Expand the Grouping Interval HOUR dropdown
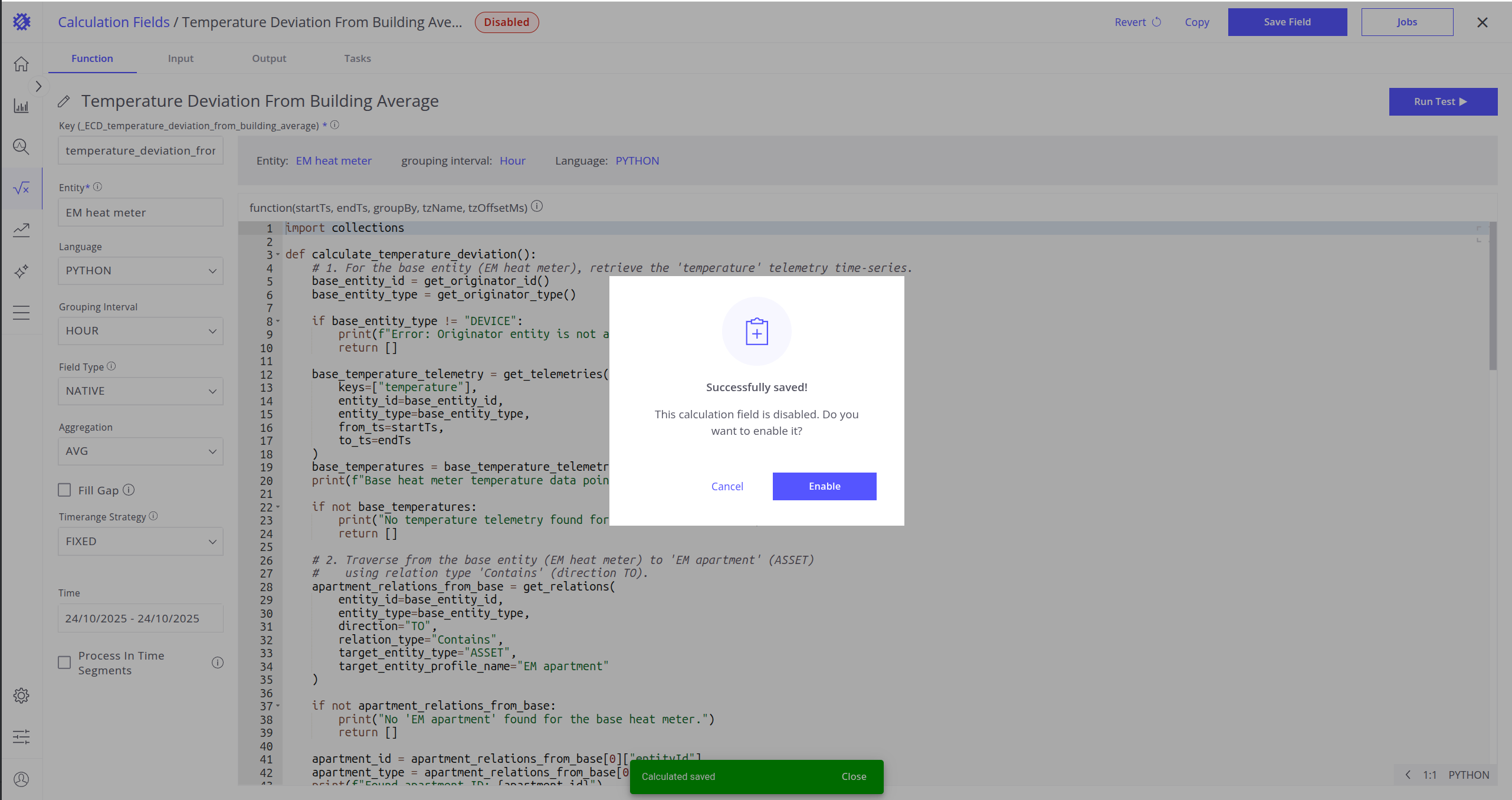1512x800 pixels. [140, 331]
